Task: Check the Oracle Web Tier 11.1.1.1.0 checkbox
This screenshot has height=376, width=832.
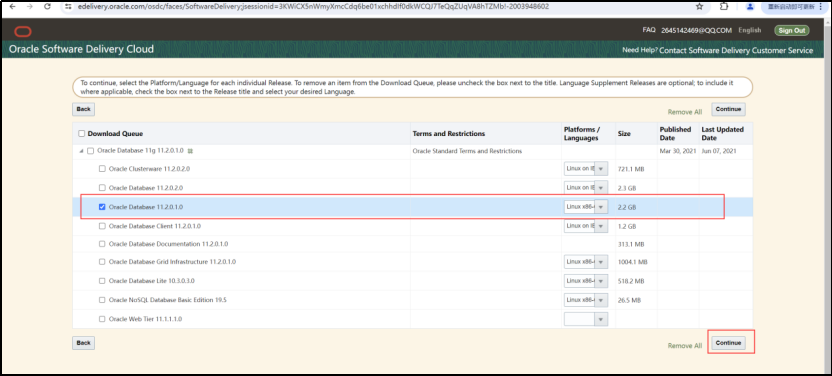Action: [x=102, y=319]
